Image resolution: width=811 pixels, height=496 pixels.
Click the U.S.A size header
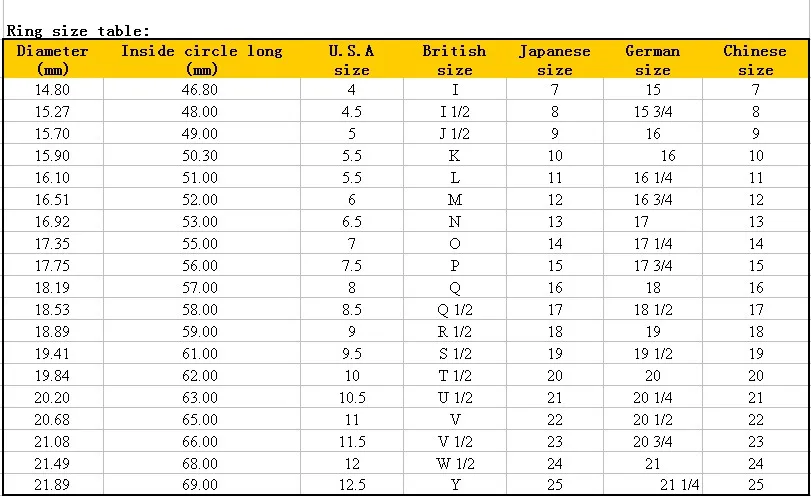point(352,60)
